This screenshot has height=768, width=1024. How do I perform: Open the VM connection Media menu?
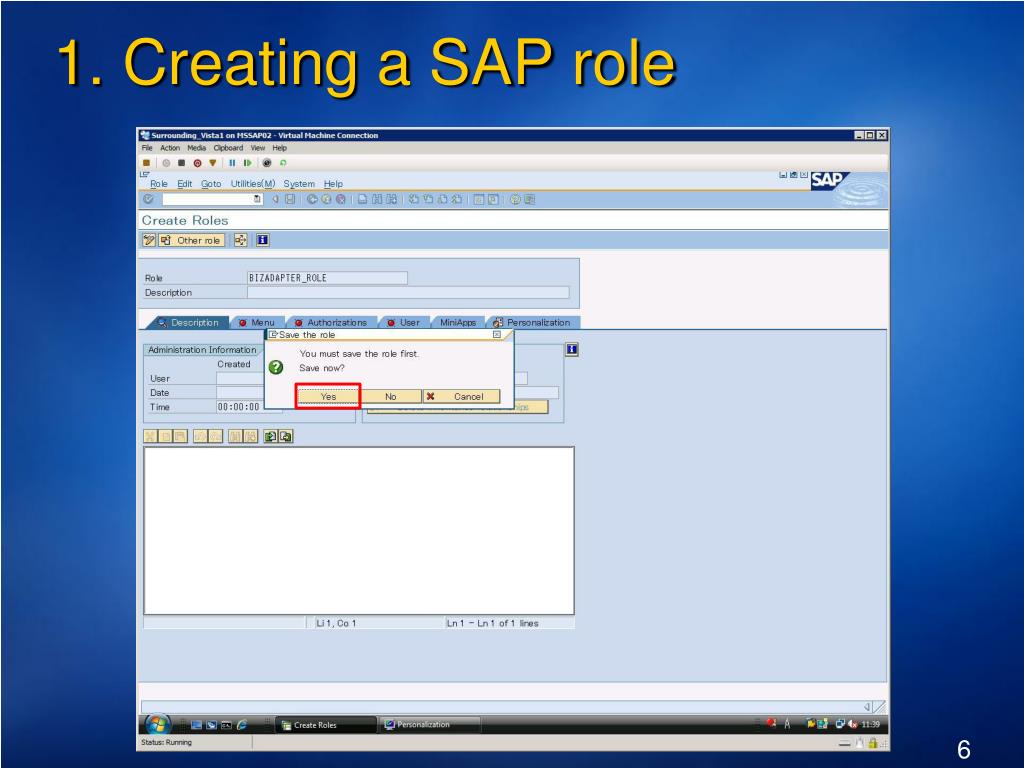click(x=197, y=148)
